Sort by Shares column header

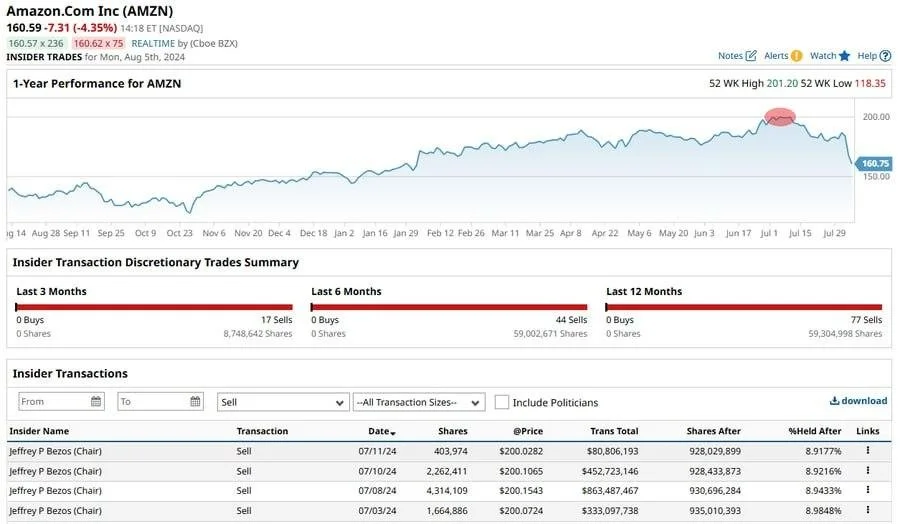tap(453, 431)
